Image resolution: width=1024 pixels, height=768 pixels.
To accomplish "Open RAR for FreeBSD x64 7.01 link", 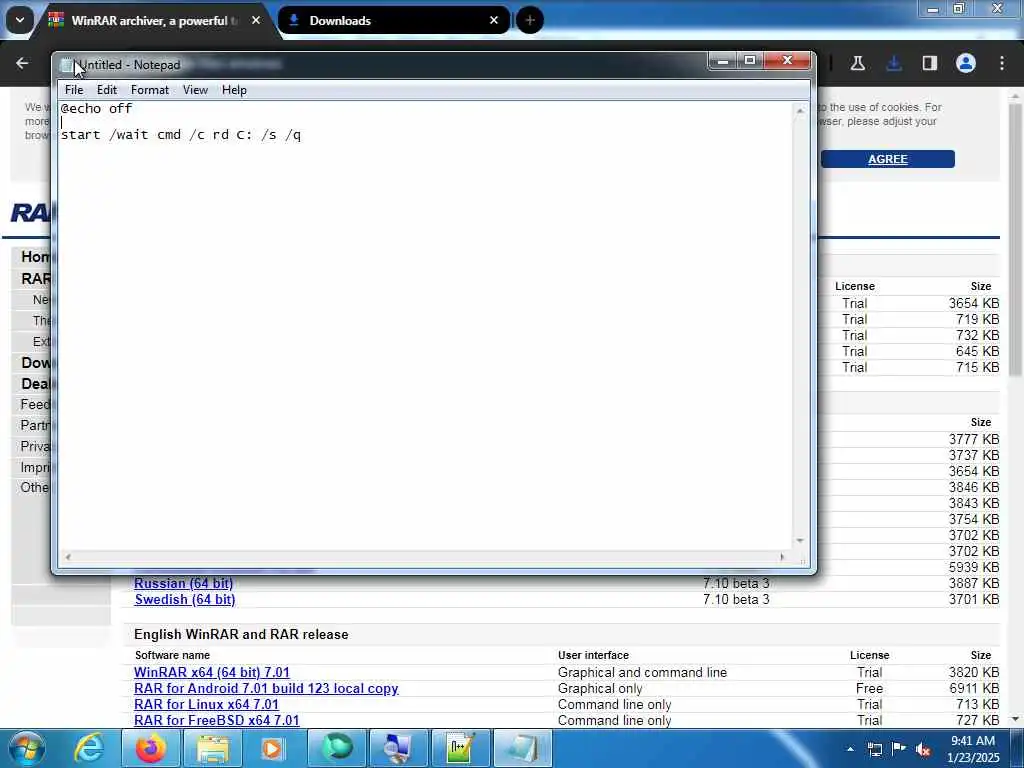I will [216, 720].
